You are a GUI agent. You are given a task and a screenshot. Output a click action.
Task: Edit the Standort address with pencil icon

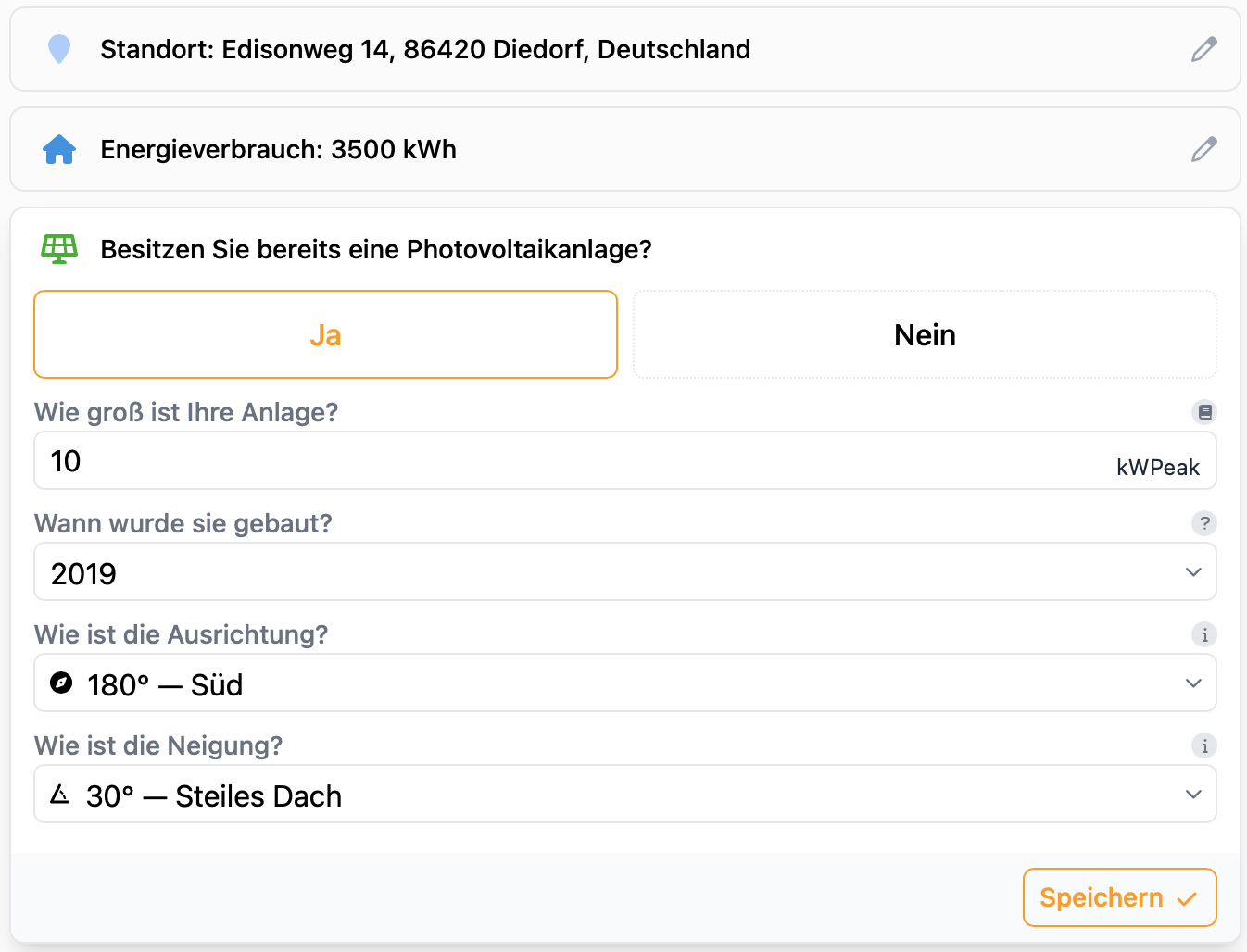1203,49
